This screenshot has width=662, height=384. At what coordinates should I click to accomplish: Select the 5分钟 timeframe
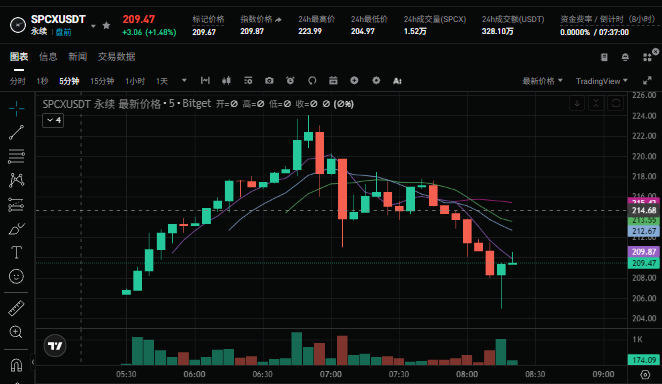(69, 81)
